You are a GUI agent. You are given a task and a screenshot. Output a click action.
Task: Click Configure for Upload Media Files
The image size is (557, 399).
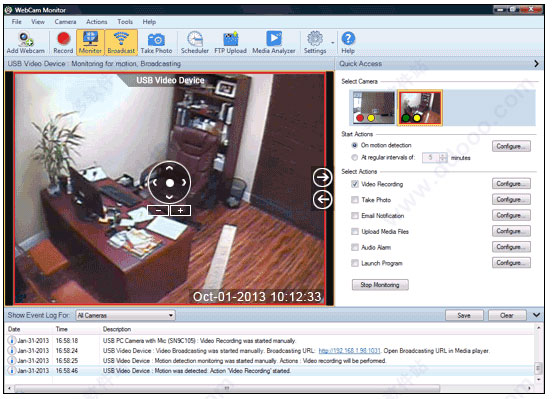point(511,231)
